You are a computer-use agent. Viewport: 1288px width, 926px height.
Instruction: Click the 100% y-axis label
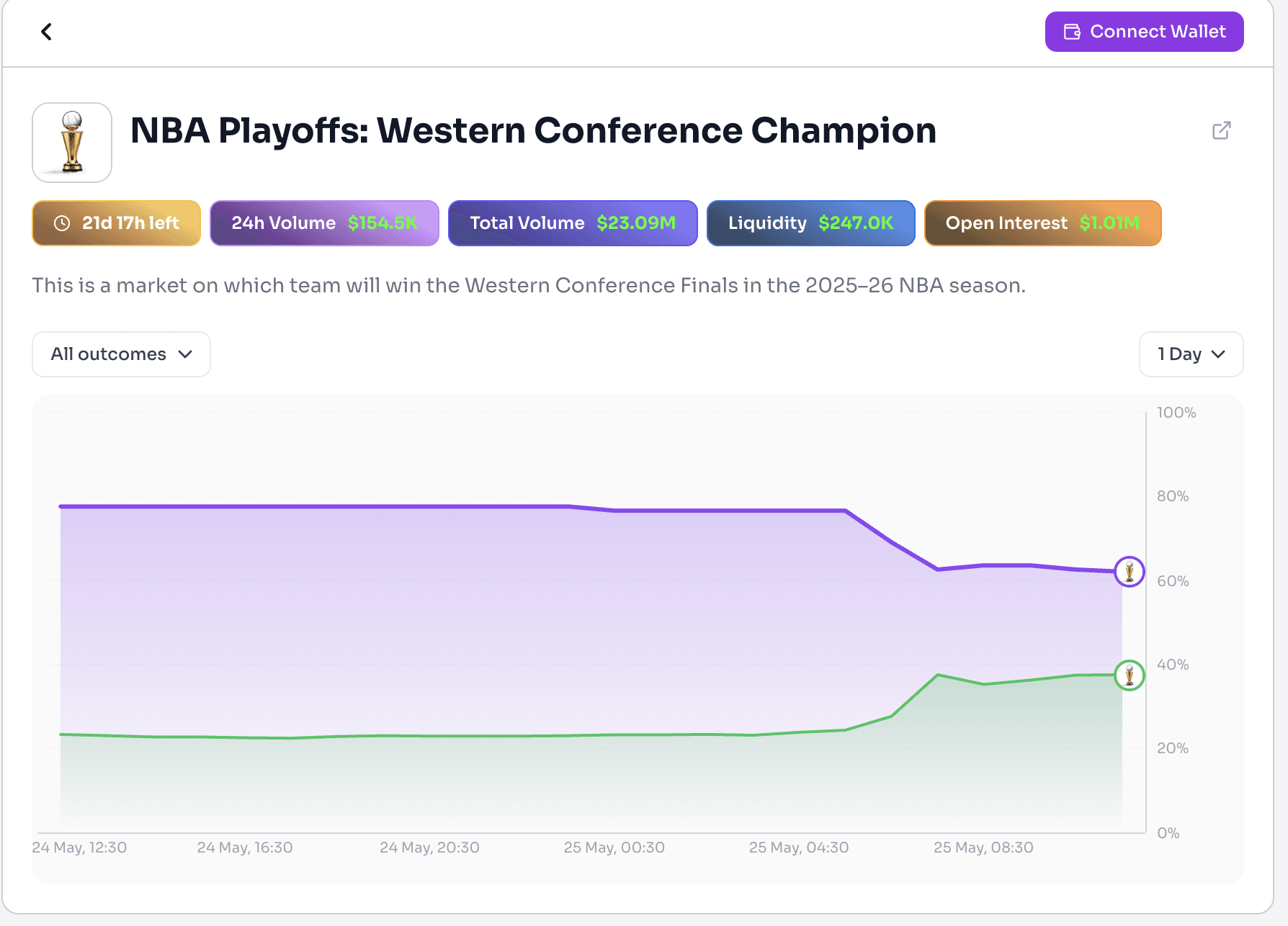coord(1176,413)
